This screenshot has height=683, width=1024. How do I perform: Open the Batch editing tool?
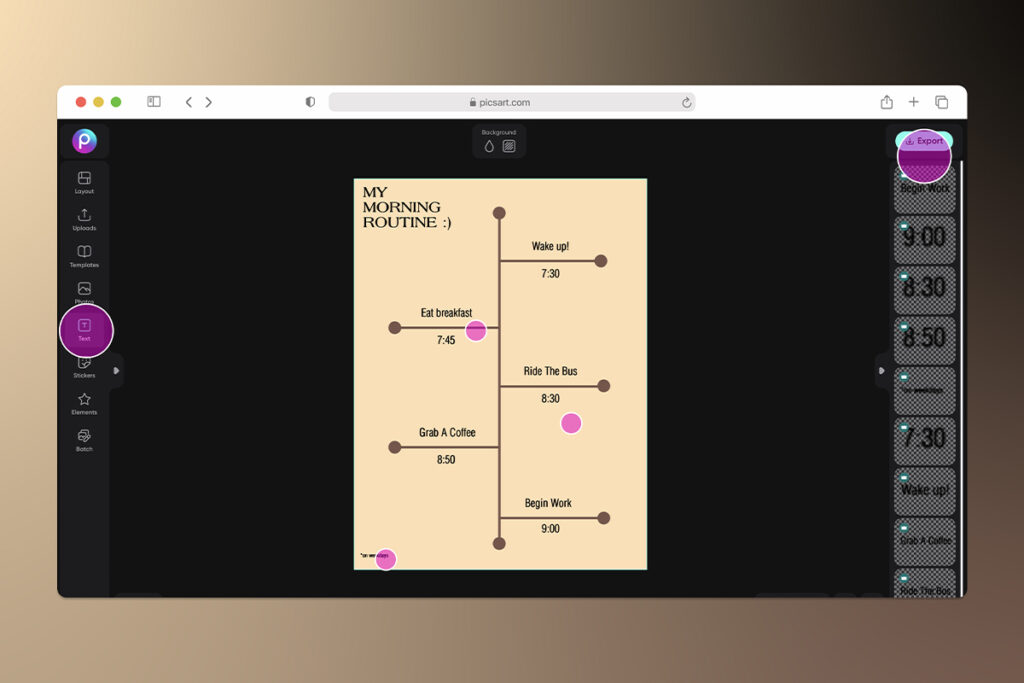click(x=84, y=439)
